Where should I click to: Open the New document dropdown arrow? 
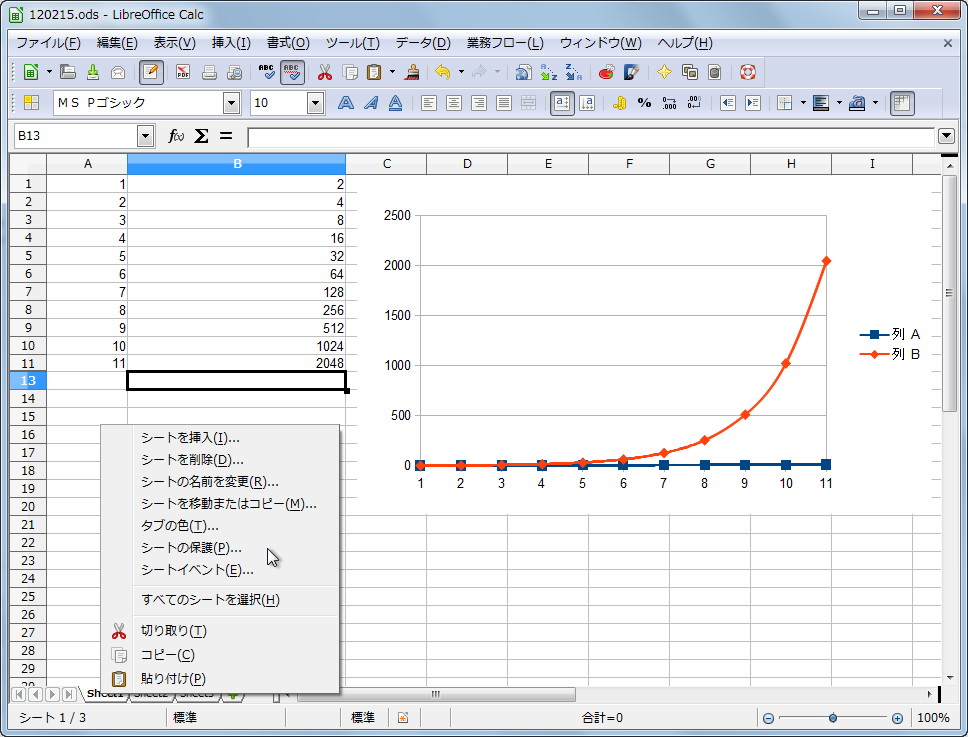pyautogui.click(x=49, y=72)
